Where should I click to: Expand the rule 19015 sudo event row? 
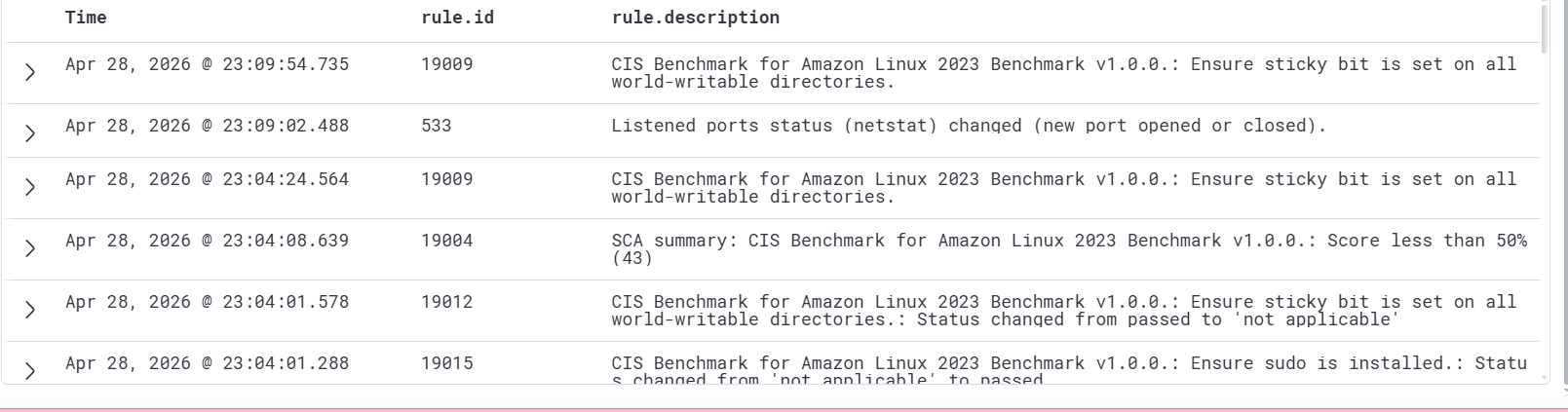(30, 371)
